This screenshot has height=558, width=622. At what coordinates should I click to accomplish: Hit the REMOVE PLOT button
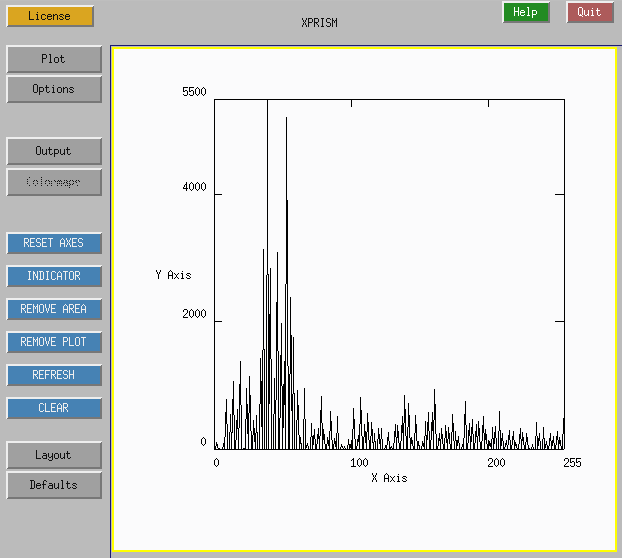click(54, 342)
